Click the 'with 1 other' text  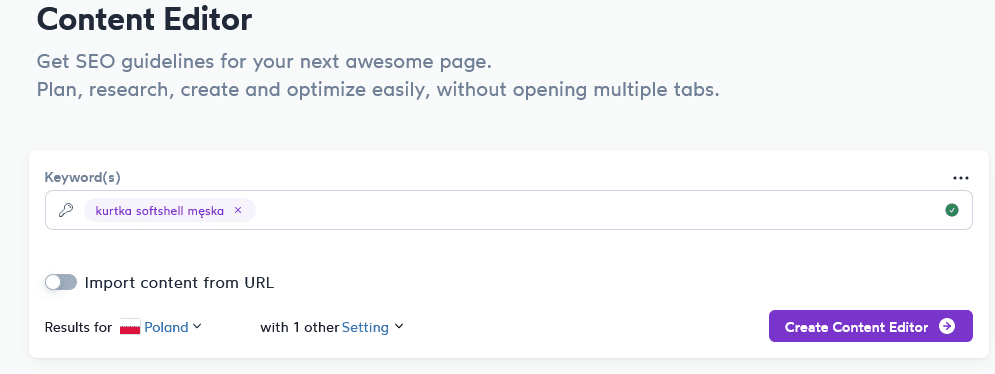click(x=300, y=328)
